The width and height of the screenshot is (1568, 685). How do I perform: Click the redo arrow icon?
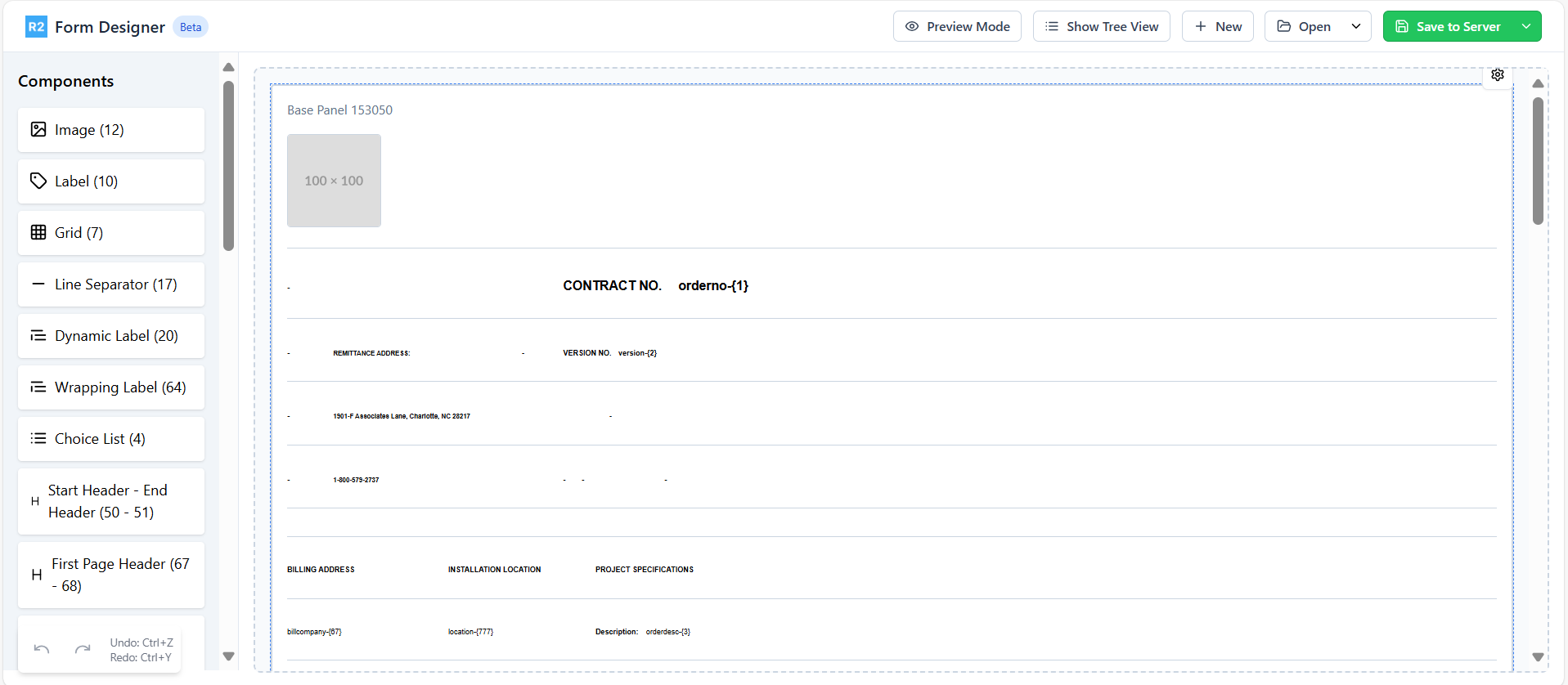(83, 650)
